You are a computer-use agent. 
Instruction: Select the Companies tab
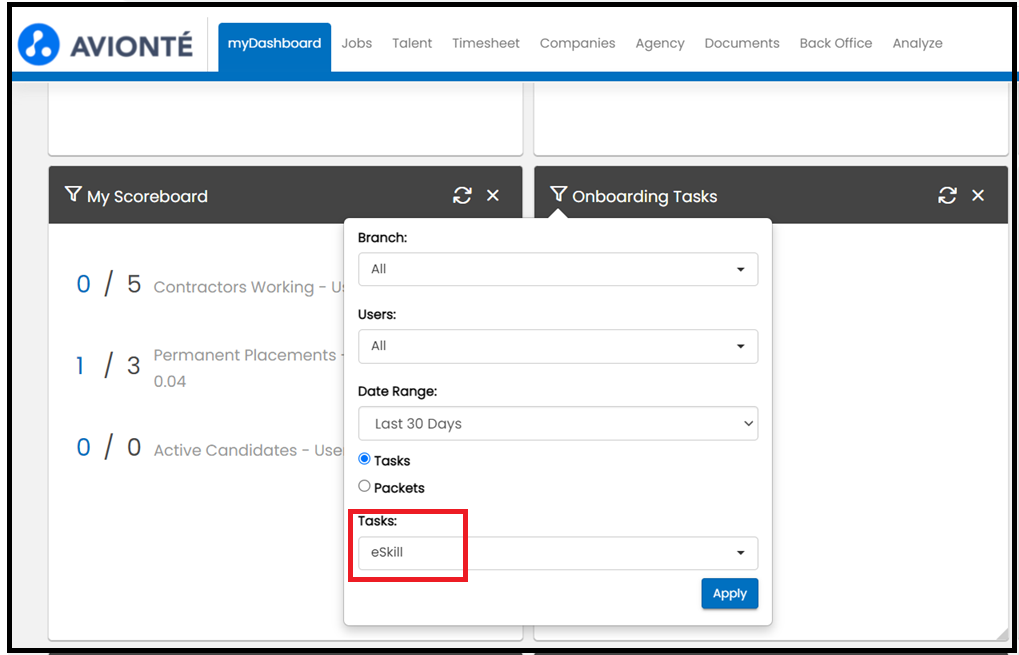pos(578,44)
